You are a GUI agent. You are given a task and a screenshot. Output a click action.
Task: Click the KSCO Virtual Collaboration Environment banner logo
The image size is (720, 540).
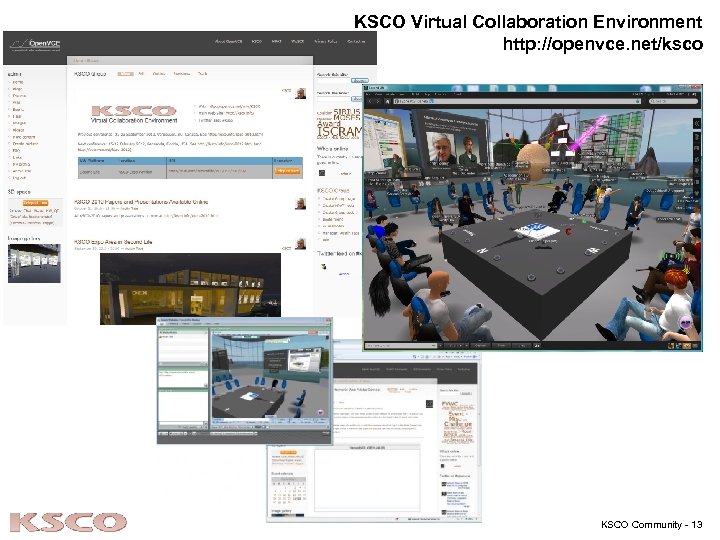[134, 114]
